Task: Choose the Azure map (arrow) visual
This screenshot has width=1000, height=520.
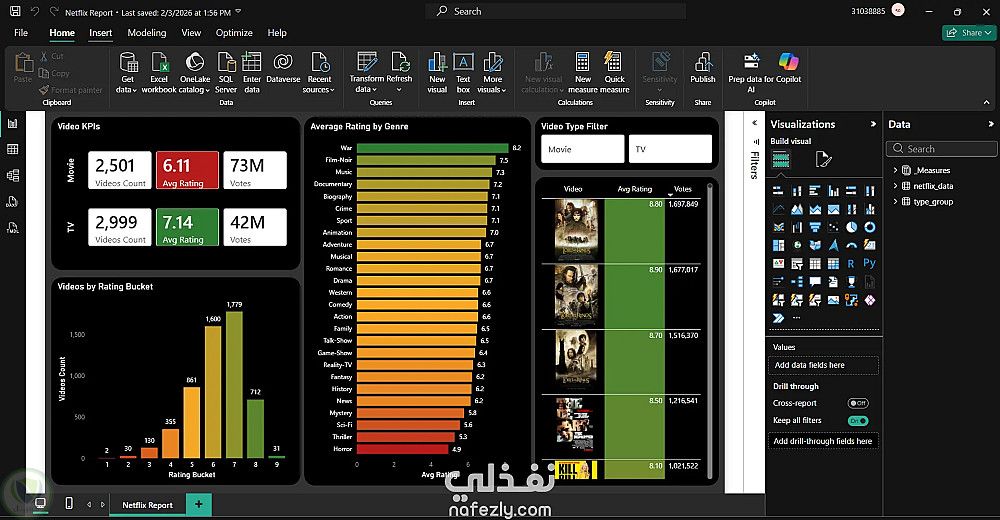Action: tap(833, 245)
